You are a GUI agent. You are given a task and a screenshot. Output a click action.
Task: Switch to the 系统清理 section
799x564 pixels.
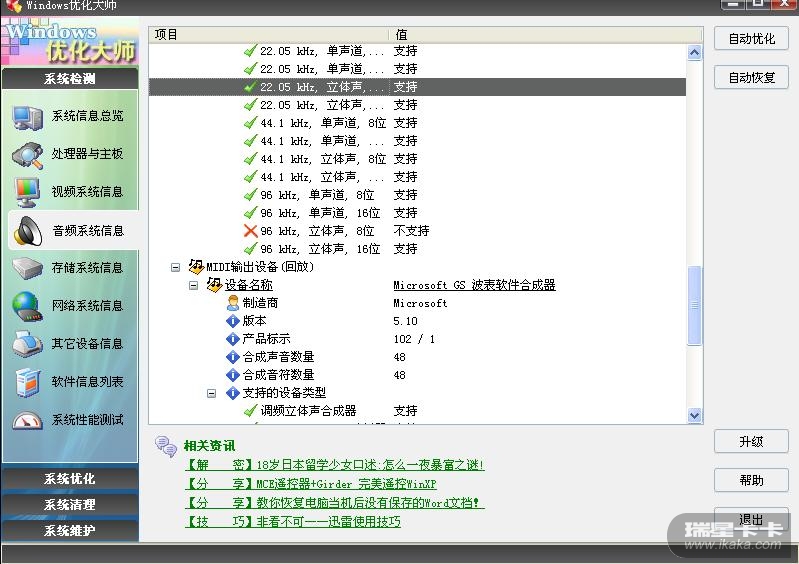click(x=70, y=504)
